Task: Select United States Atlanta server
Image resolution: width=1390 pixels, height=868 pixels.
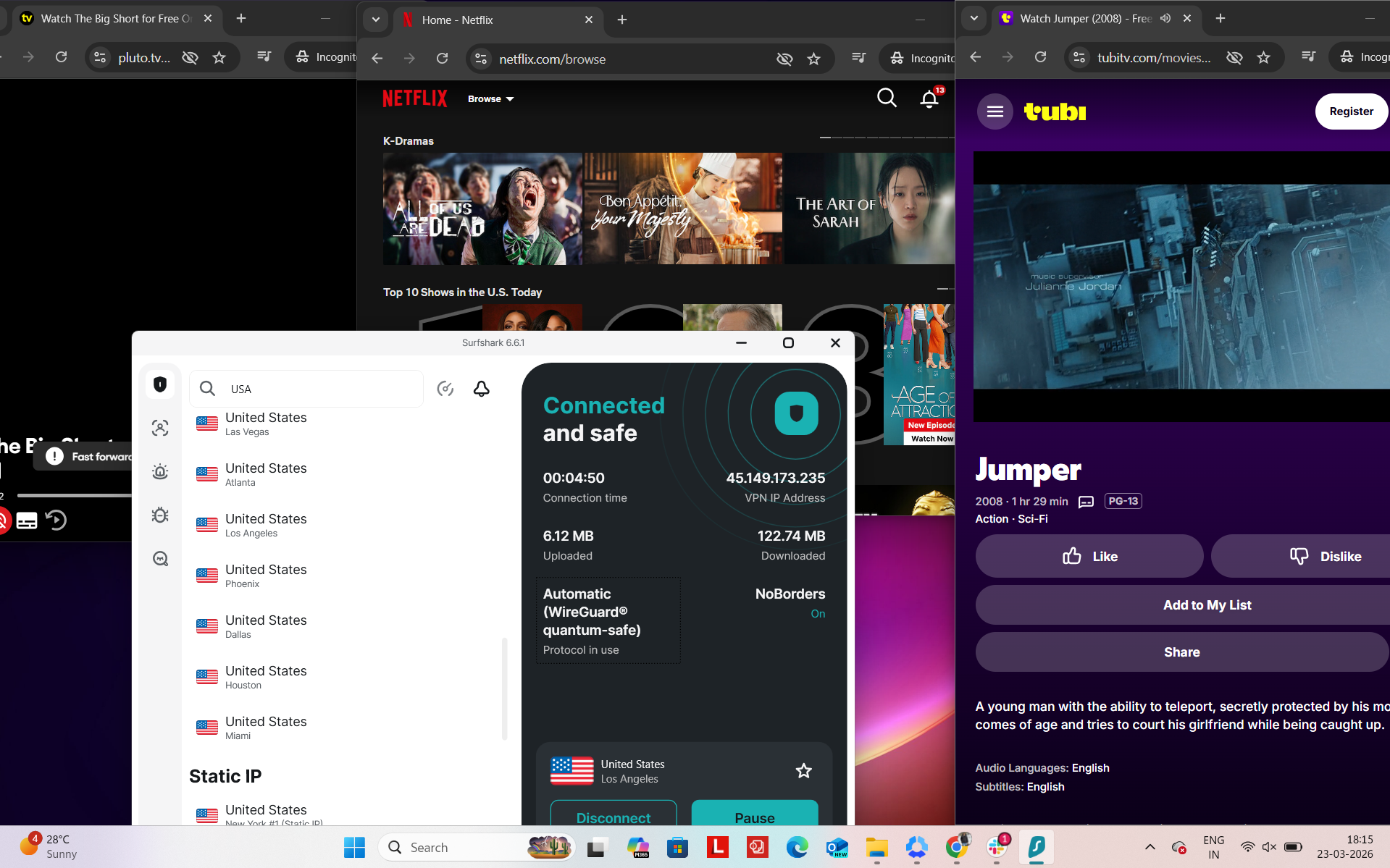Action: pyautogui.click(x=344, y=474)
